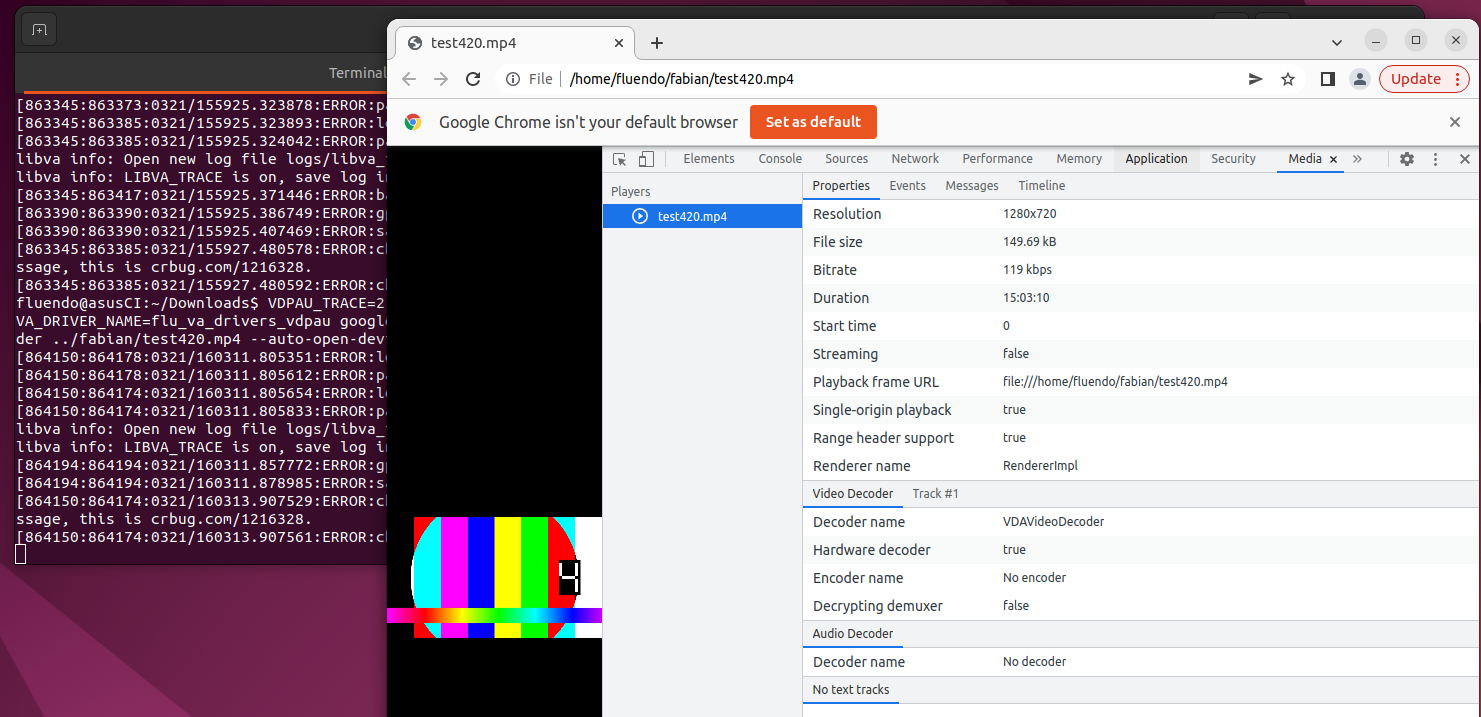
Task: Show more DevTools panels via the chevron
Action: point(1357,158)
